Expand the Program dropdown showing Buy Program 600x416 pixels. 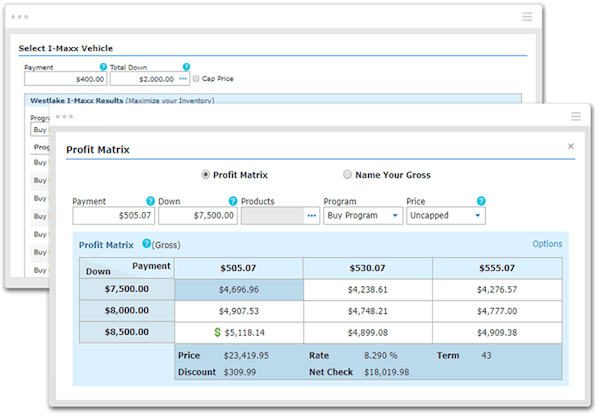click(x=361, y=215)
